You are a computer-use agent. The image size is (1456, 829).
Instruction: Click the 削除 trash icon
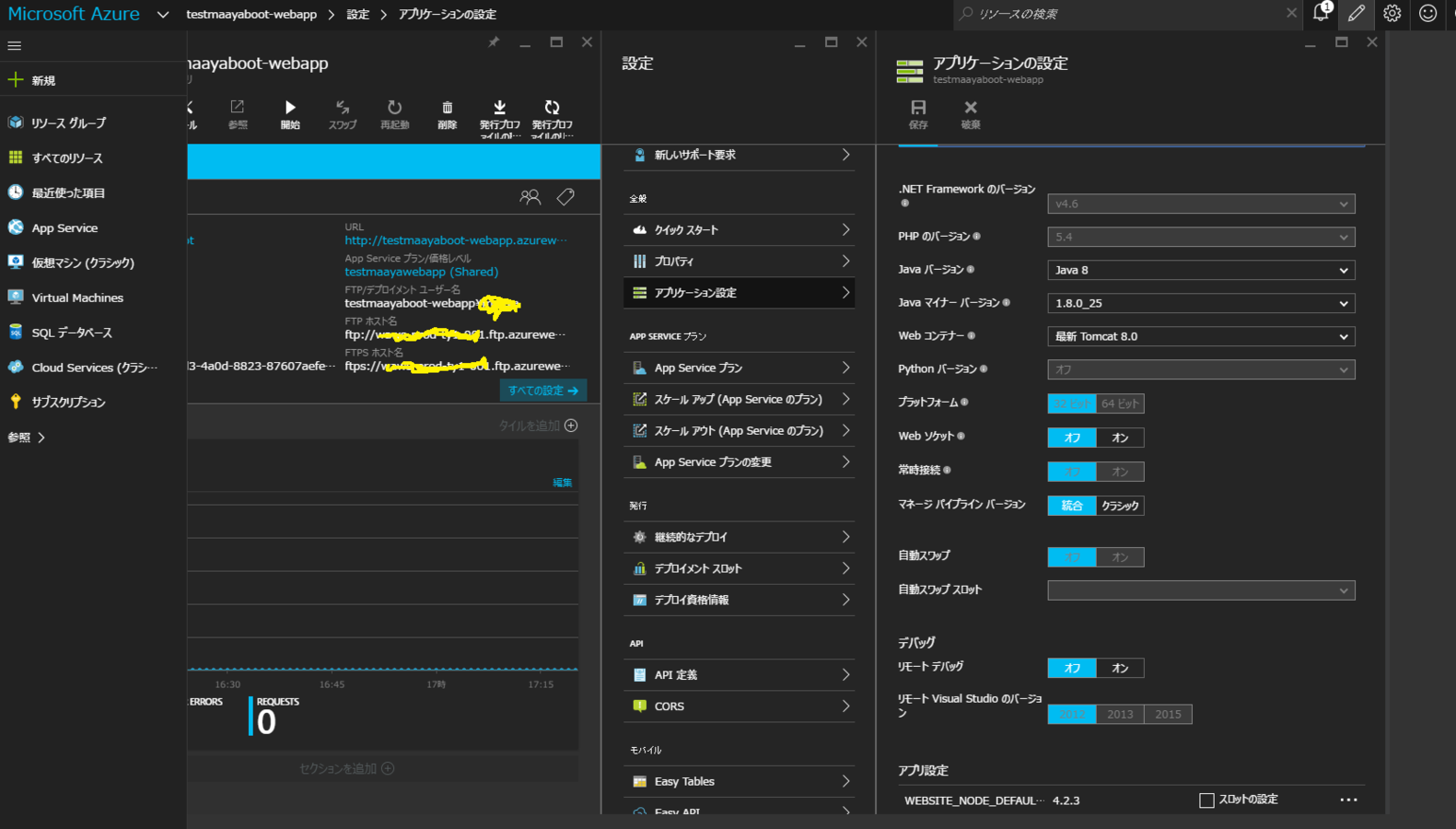point(448,108)
